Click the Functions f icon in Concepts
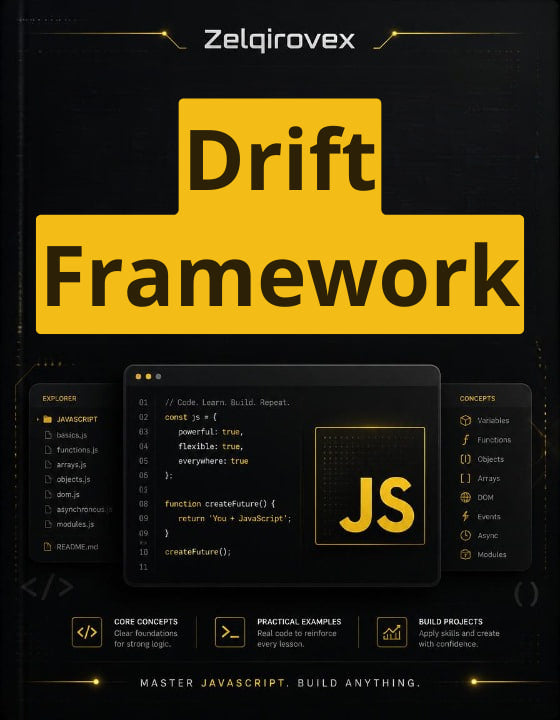Screen dimensions: 560x720 coord(465,439)
